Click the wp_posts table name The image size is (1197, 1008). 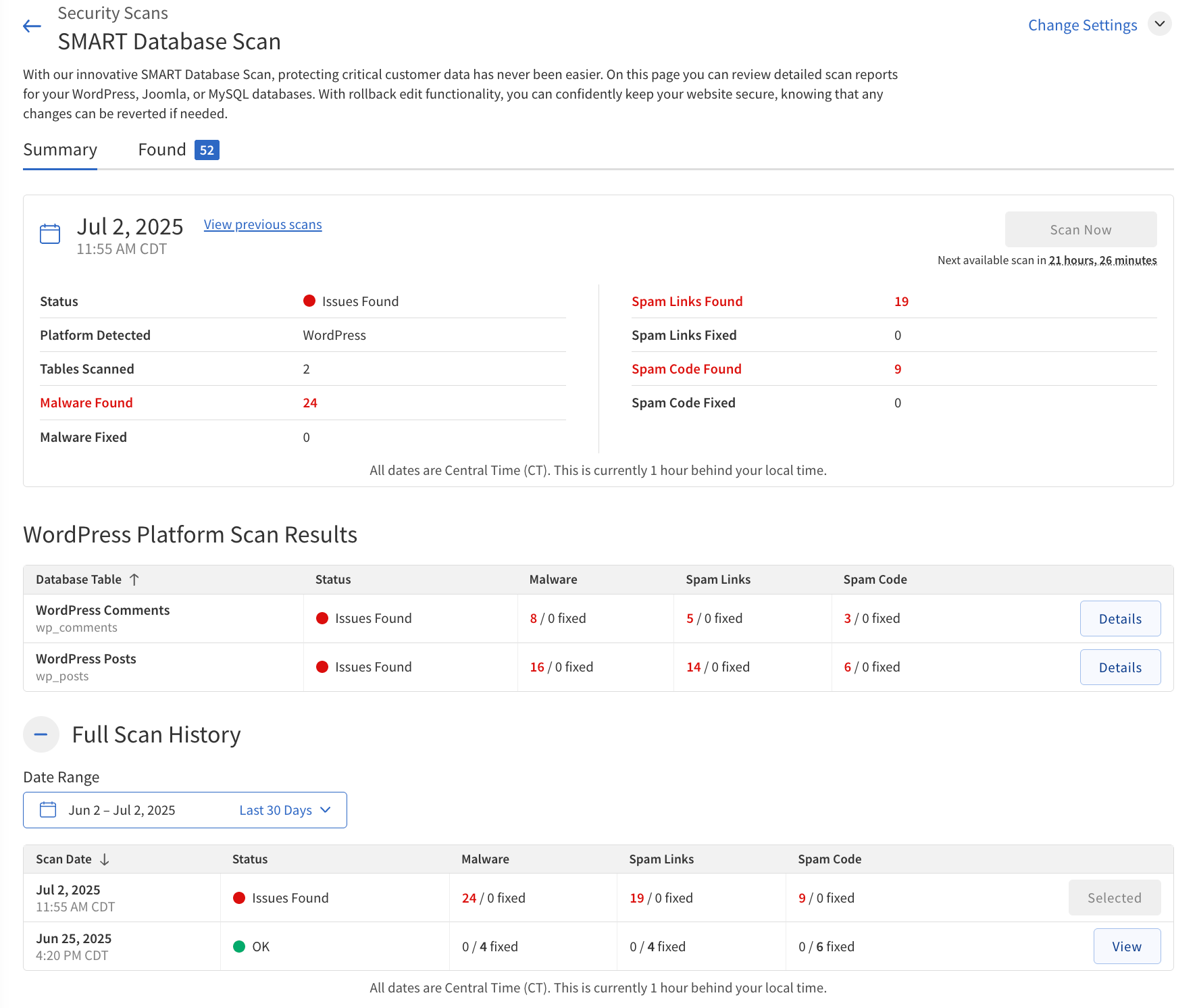62,676
